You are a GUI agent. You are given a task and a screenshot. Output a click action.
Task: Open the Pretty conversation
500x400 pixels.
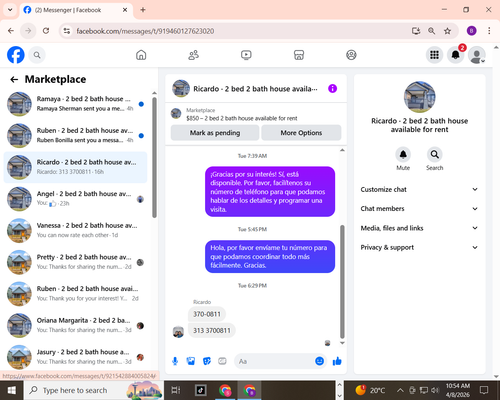click(x=75, y=262)
